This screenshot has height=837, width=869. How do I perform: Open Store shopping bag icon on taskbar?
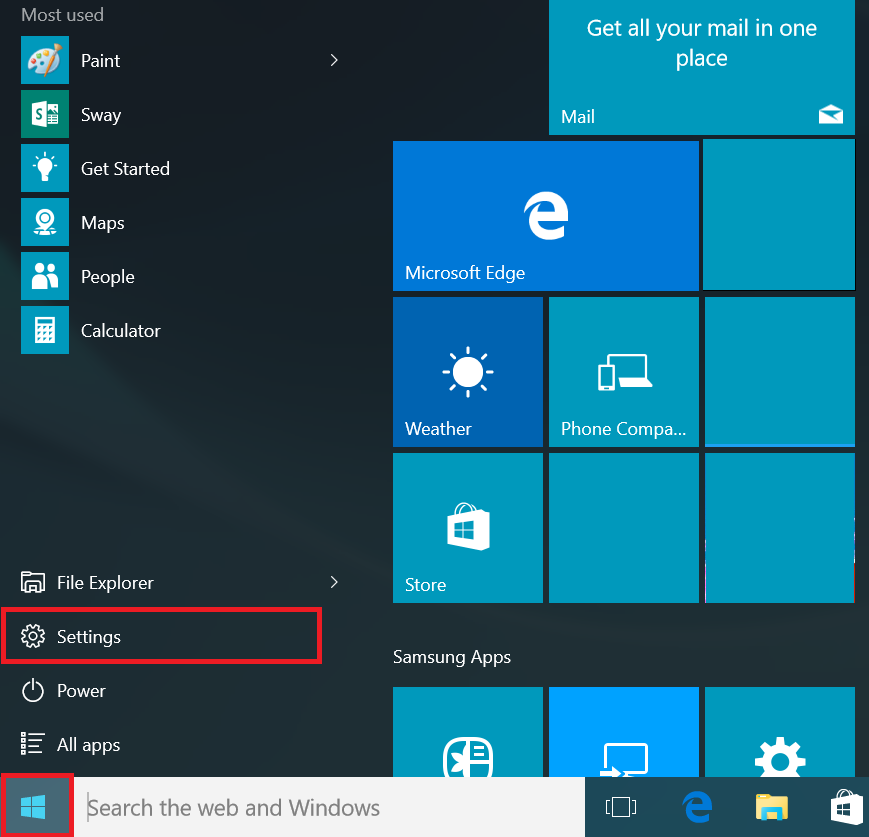point(847,807)
